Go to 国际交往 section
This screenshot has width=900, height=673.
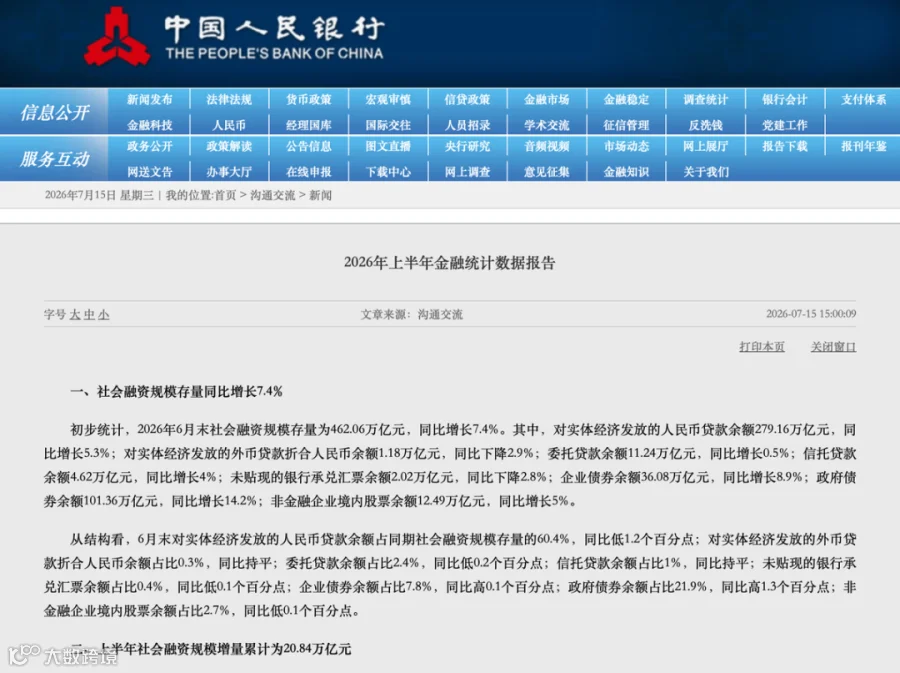[x=388, y=125]
